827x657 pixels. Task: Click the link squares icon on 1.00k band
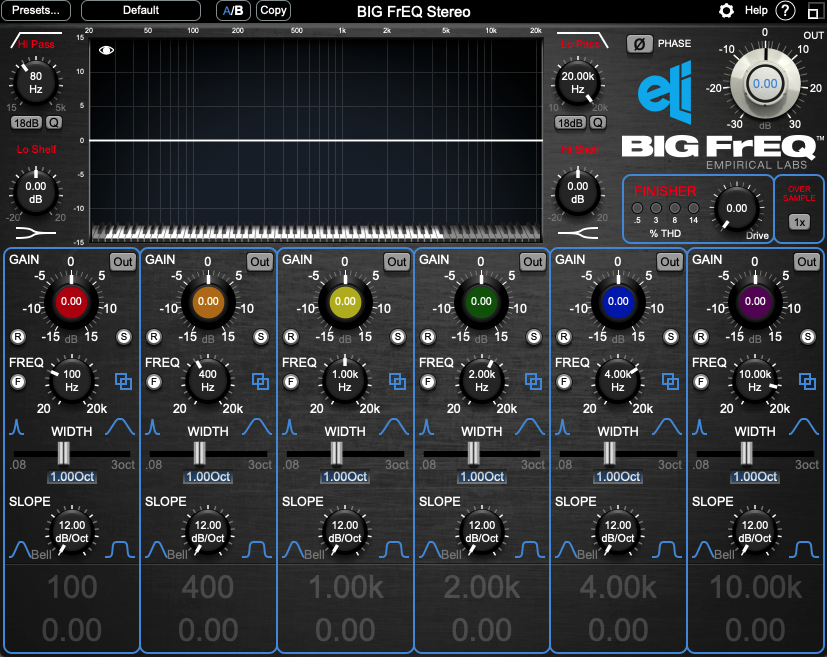click(x=397, y=382)
